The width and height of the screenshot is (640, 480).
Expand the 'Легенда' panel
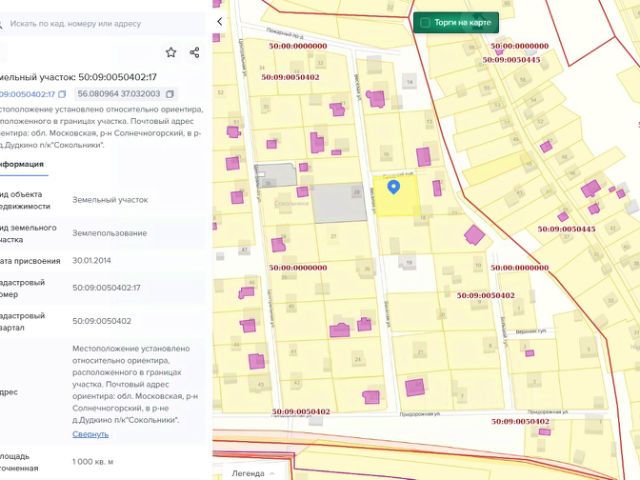[253, 473]
